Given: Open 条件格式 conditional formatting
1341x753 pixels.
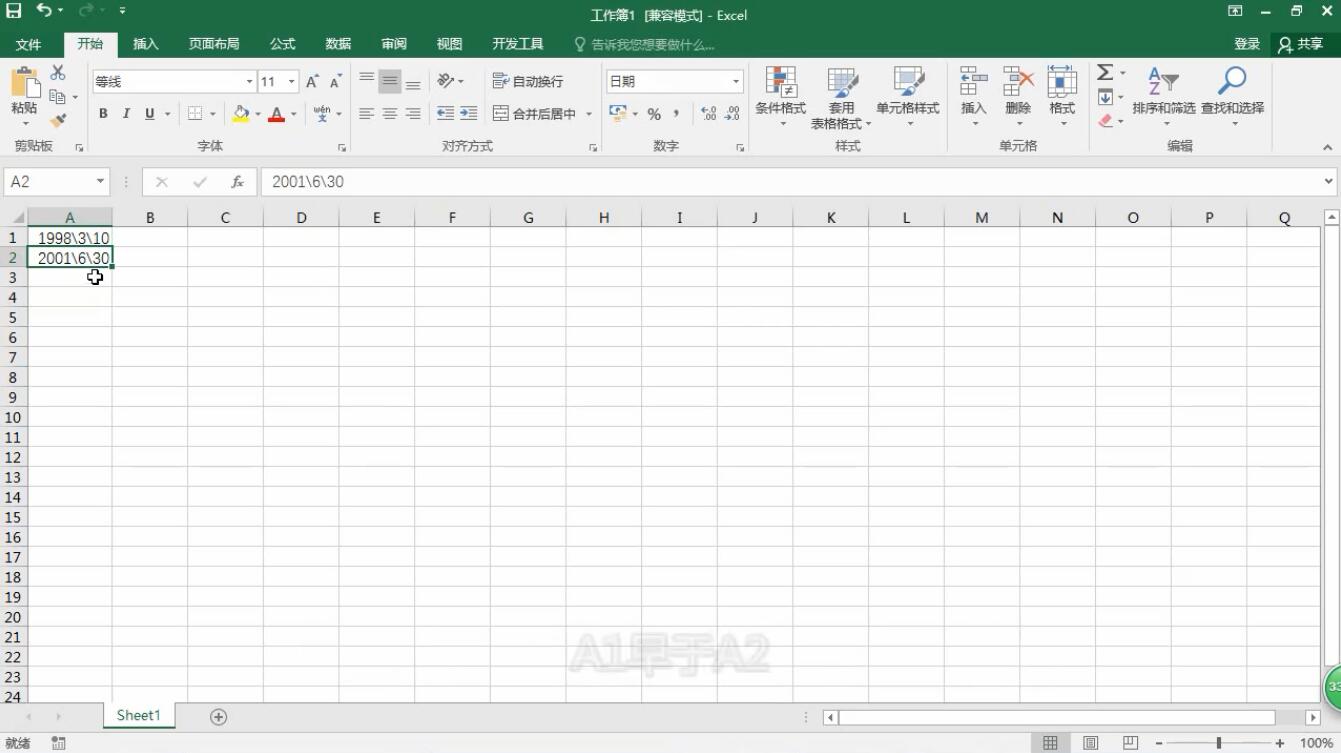Looking at the screenshot, I should (x=780, y=97).
